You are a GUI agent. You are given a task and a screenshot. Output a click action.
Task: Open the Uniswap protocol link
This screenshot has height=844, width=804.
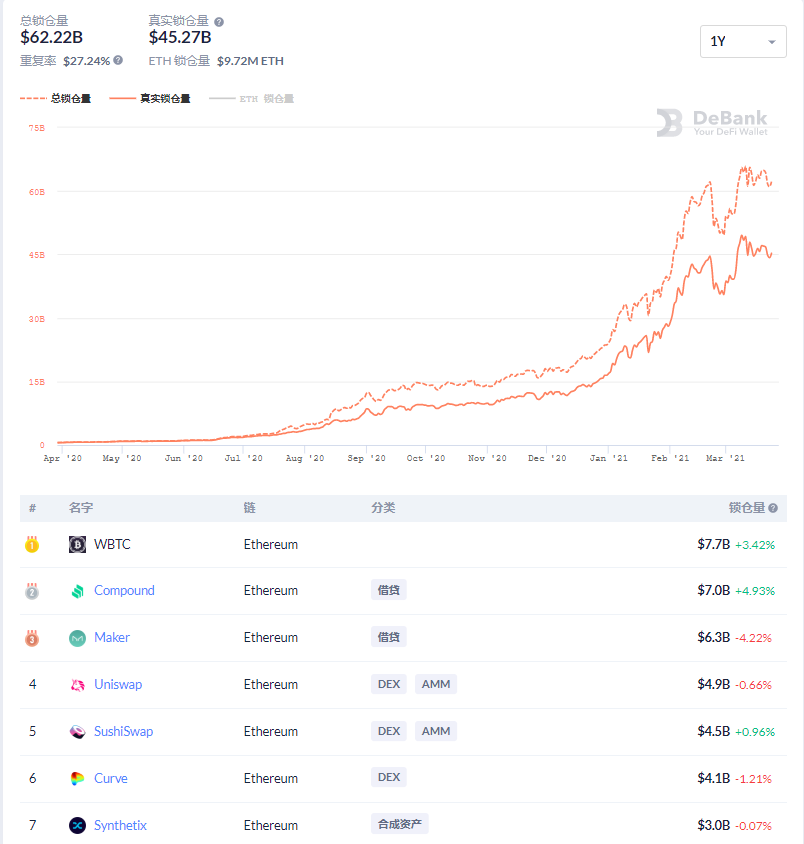pyautogui.click(x=118, y=684)
